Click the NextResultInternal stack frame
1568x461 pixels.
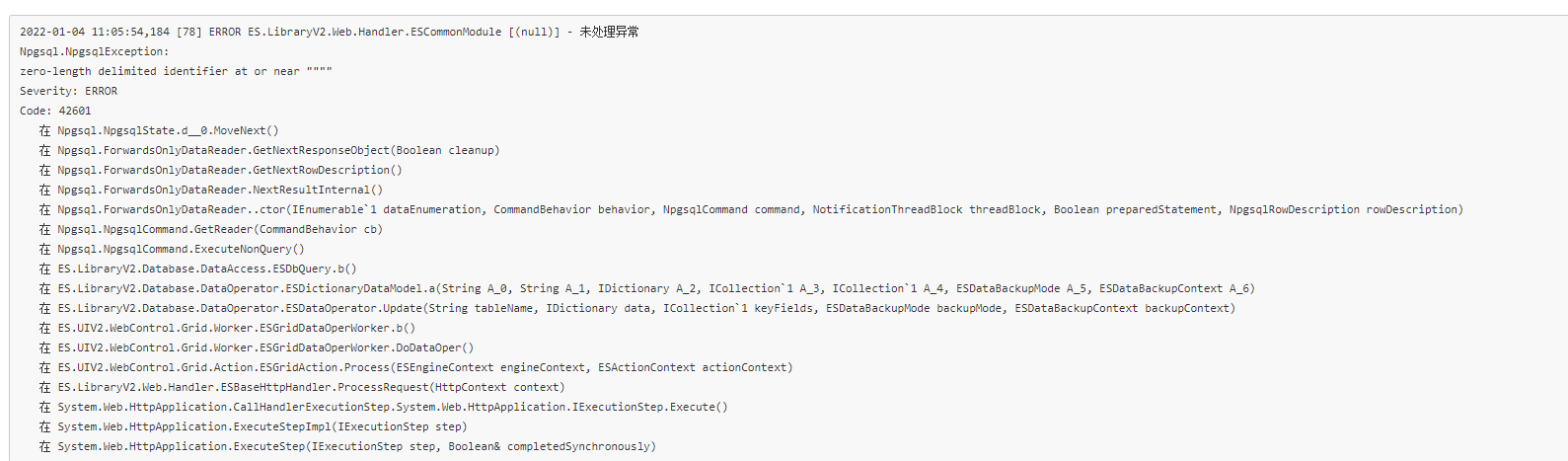point(211,190)
